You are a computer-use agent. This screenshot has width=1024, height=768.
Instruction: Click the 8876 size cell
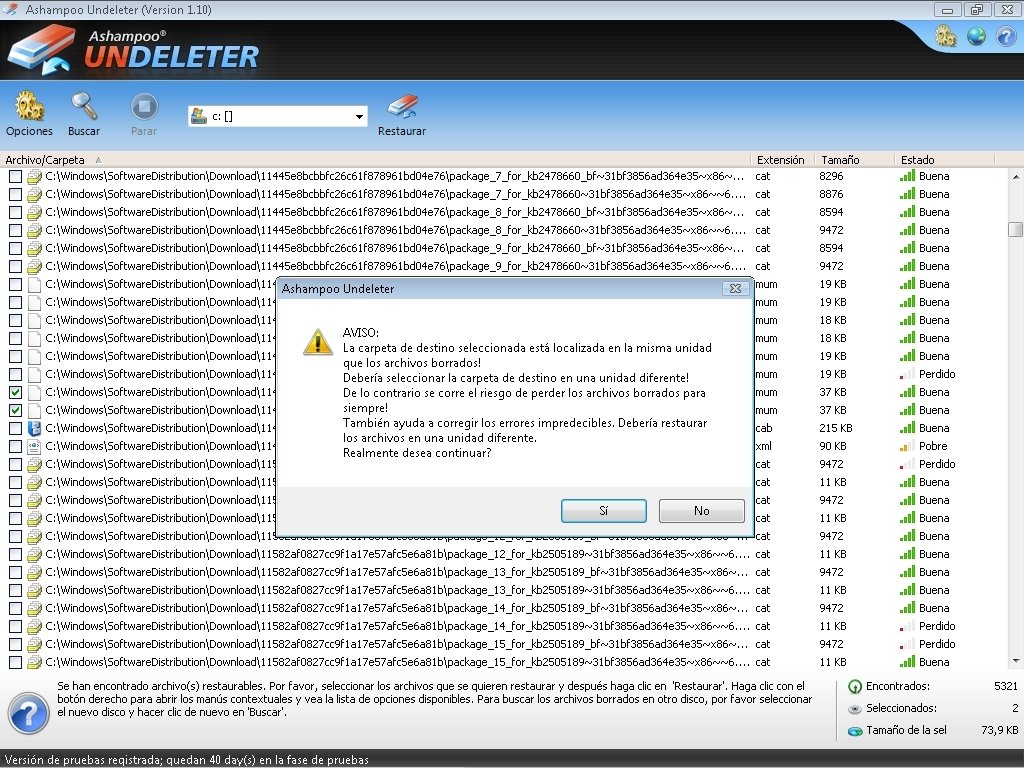pyautogui.click(x=831, y=195)
